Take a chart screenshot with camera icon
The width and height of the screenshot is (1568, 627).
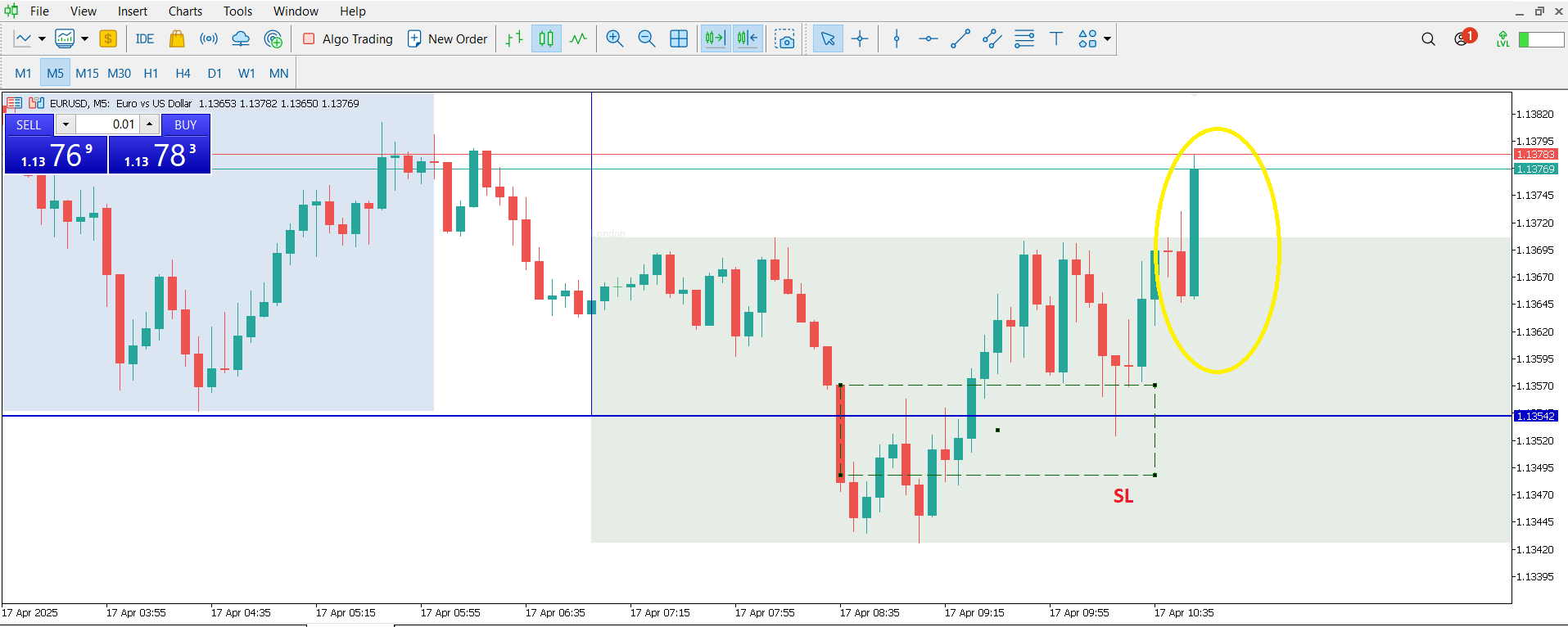tap(784, 39)
